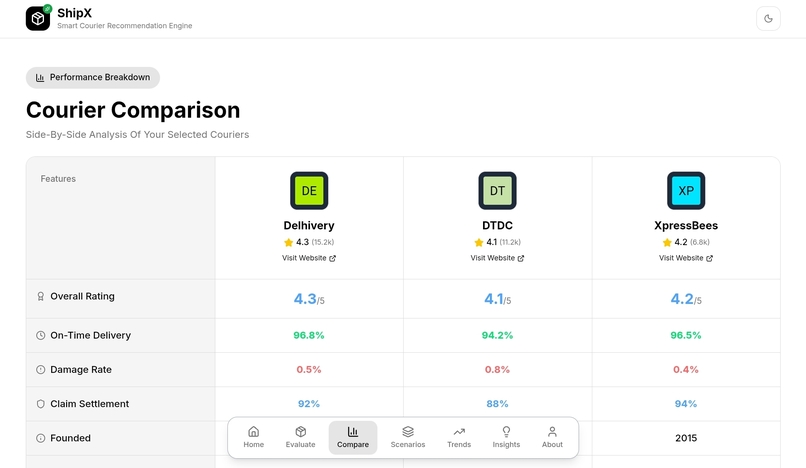Click the star icon next to Delhivery's rating
The width and height of the screenshot is (806, 468).
(x=288, y=242)
